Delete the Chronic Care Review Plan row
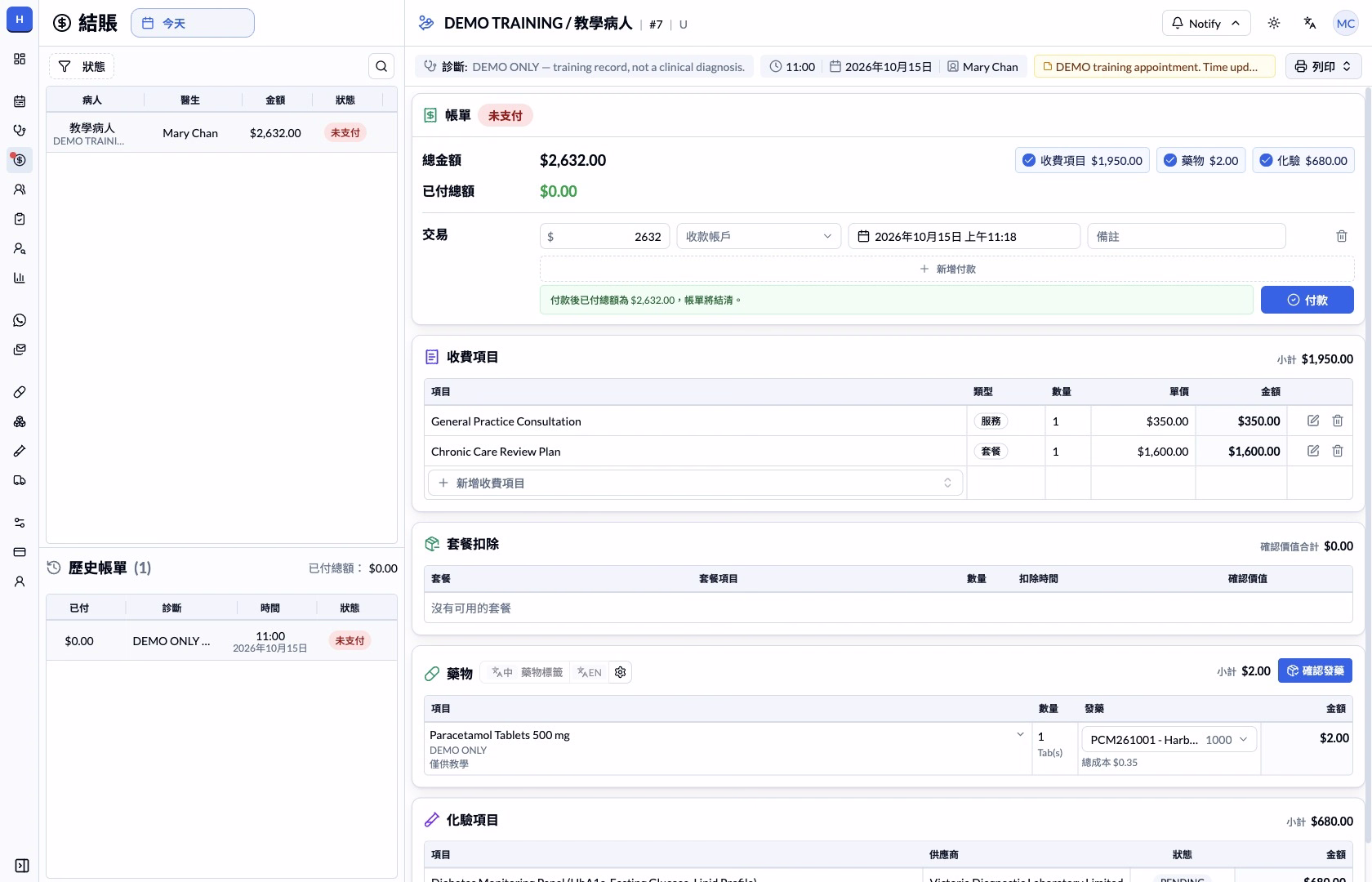The height and width of the screenshot is (882, 1372). [1338, 451]
